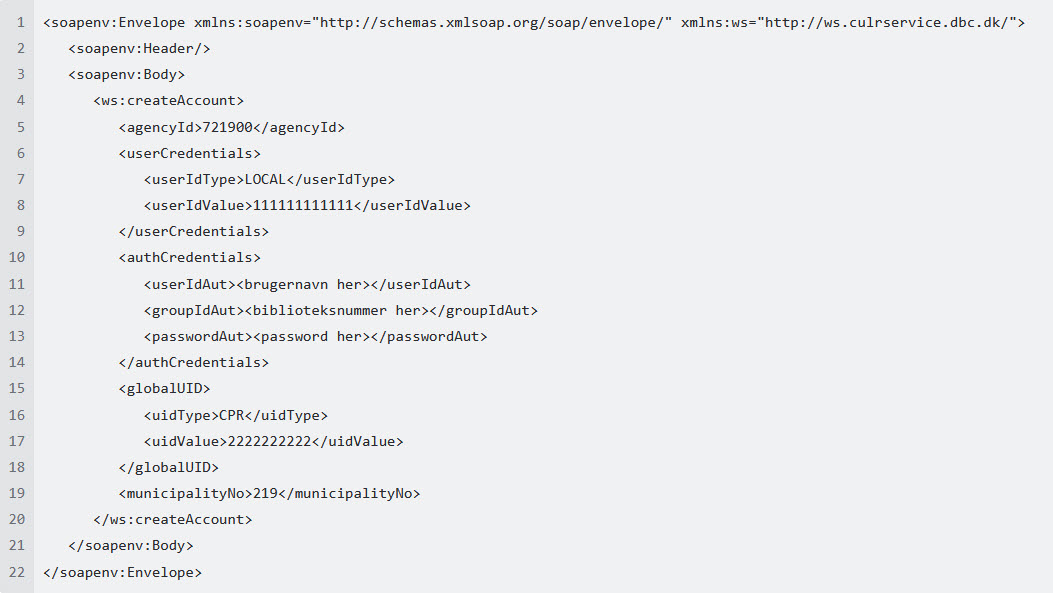This screenshot has width=1053, height=593.
Task: Click the userIdType value LOCAL
Action: click(265, 179)
